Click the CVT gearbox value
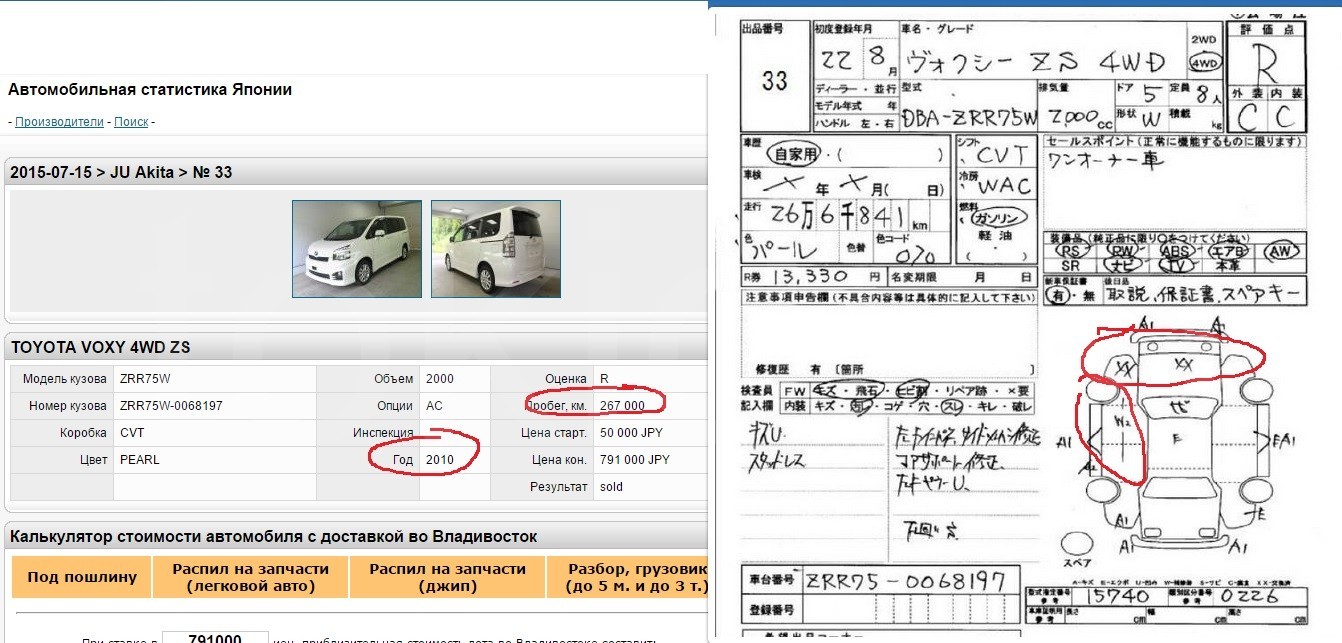This screenshot has height=643, width=1342. [x=132, y=433]
